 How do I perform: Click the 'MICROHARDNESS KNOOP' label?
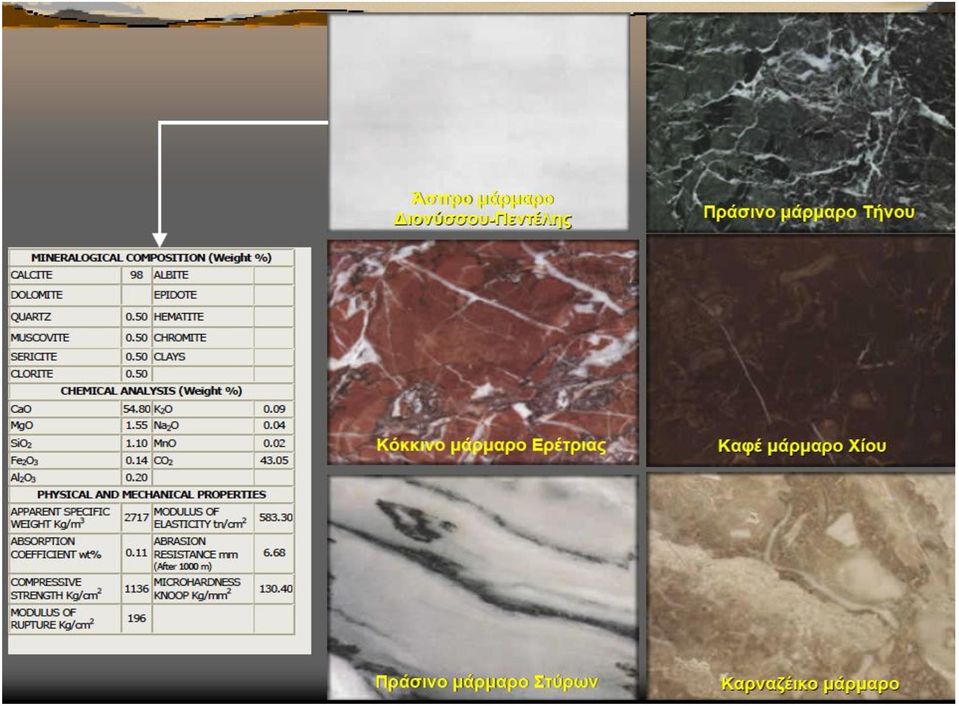click(x=197, y=589)
